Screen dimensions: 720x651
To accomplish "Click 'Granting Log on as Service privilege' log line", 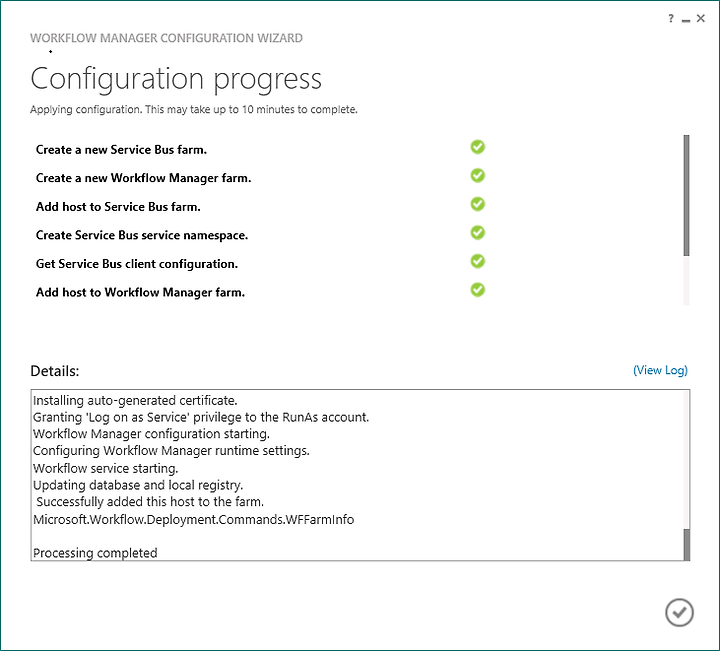I will pyautogui.click(x=201, y=417).
